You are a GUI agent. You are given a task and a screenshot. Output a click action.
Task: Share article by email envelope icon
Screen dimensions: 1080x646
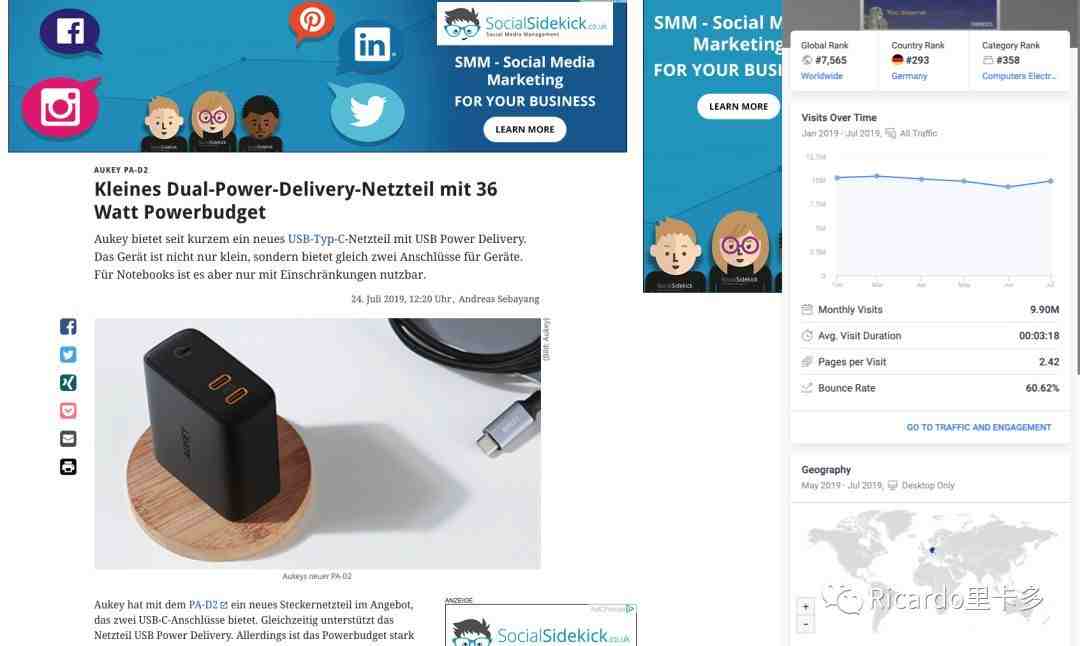68,439
